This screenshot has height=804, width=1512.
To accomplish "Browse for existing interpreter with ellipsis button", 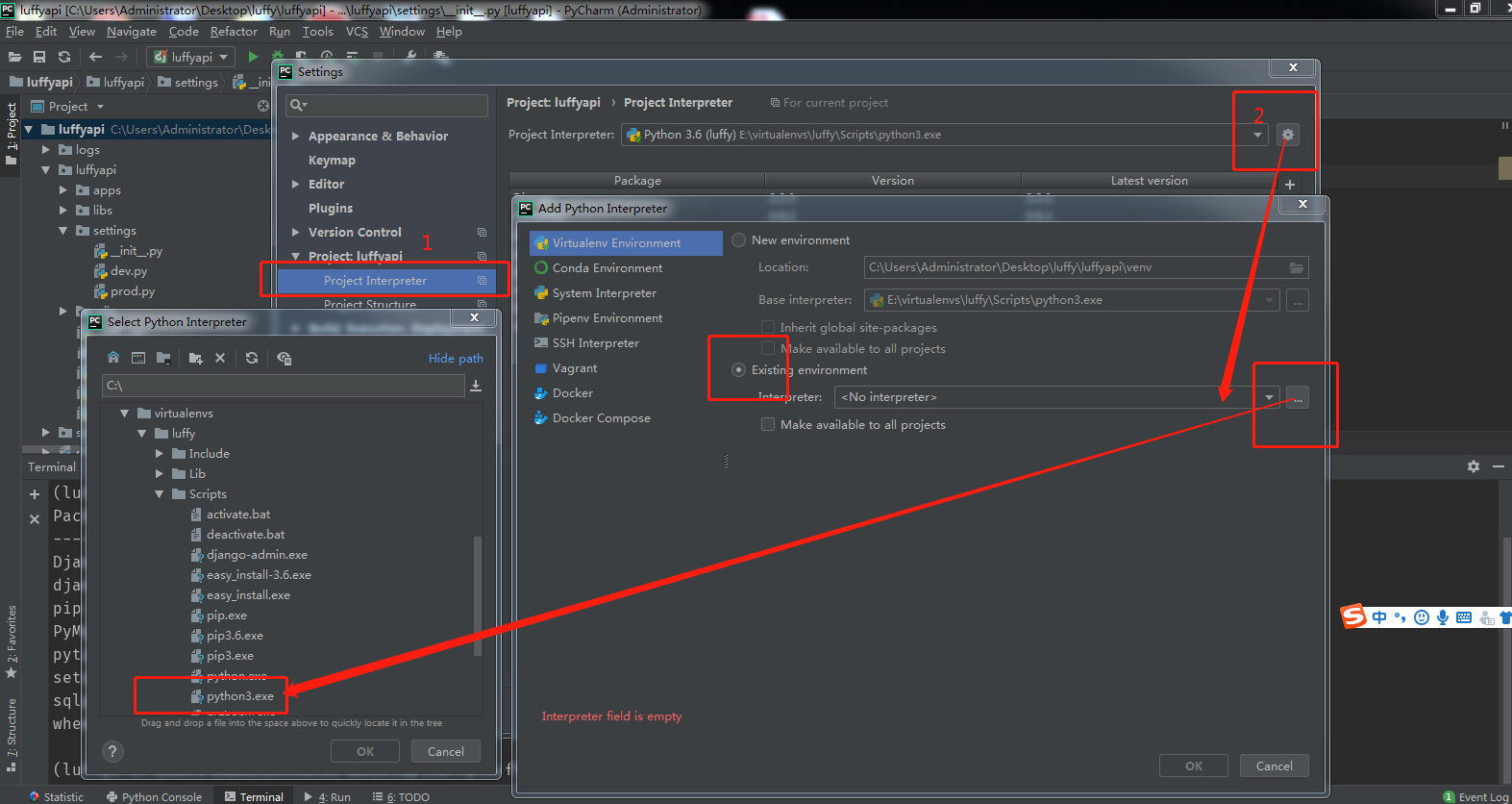I will click(x=1298, y=397).
